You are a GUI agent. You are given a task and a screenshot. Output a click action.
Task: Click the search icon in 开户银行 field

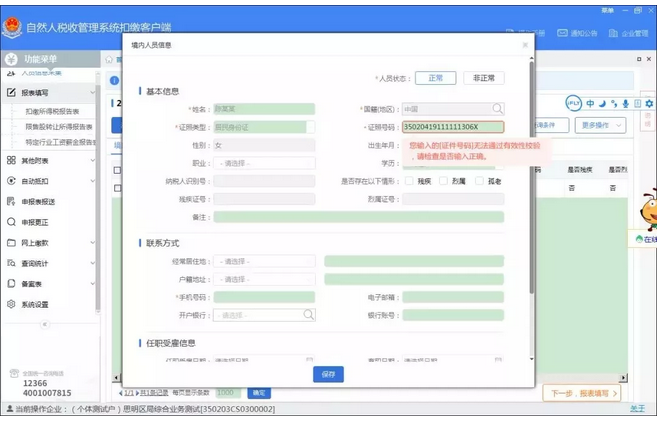pos(309,315)
